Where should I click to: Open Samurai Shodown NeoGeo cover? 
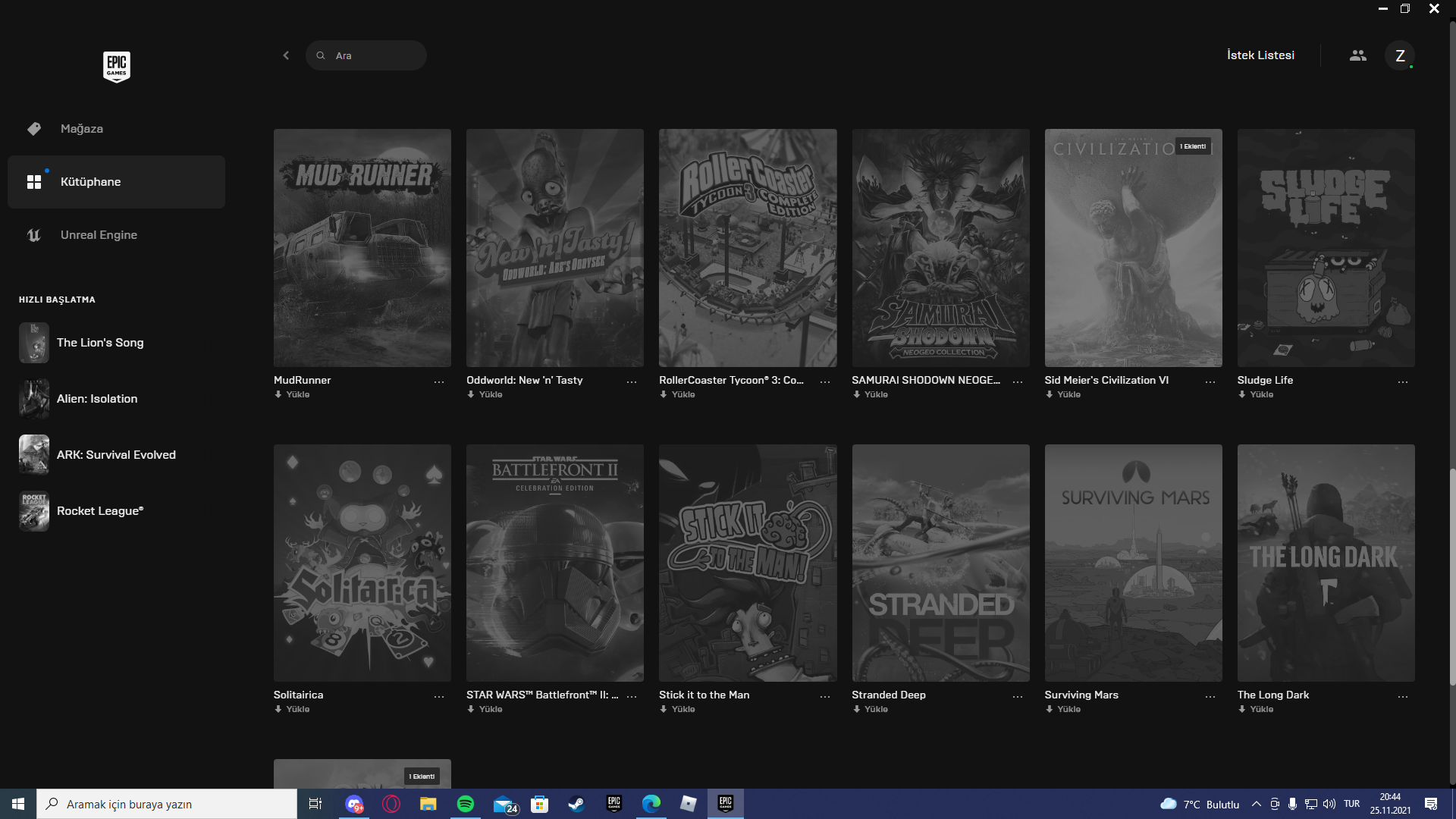click(940, 248)
